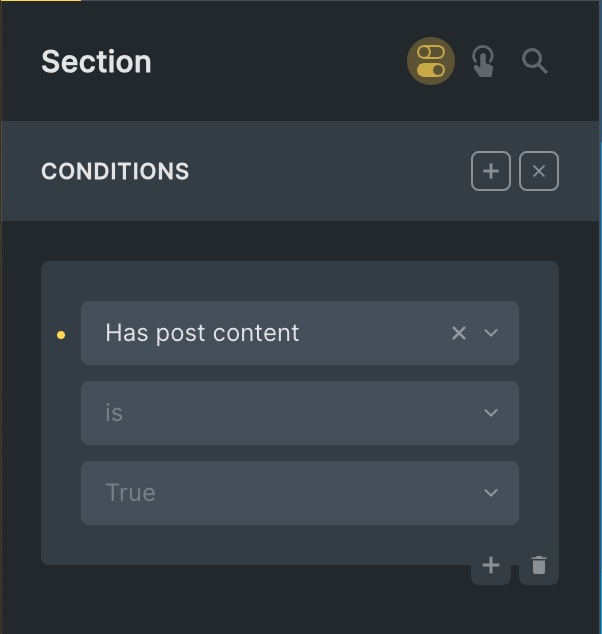Click the "is" operator text
This screenshot has height=634, width=602.
tap(114, 413)
